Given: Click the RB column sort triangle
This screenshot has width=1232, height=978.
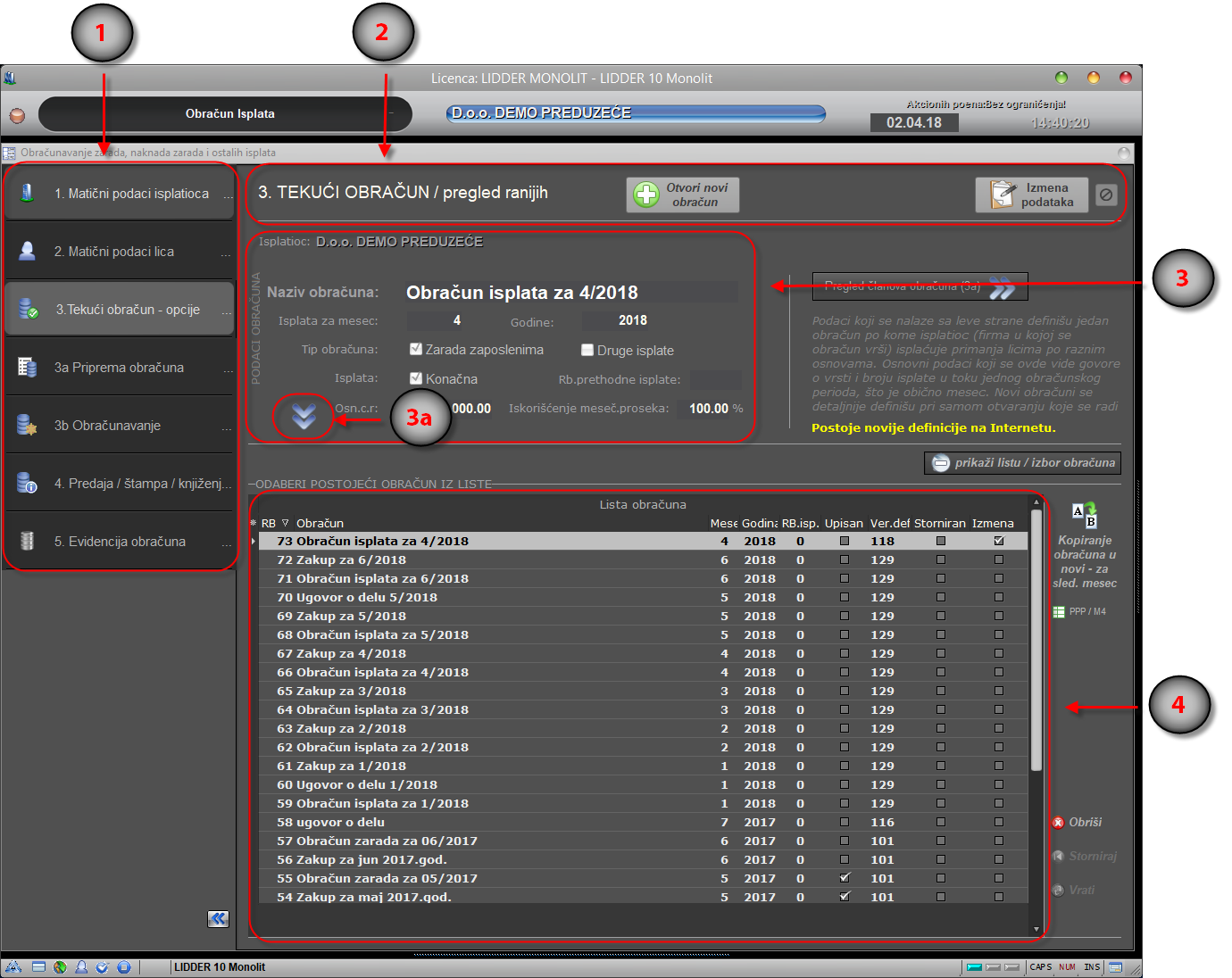Looking at the screenshot, I should [286, 523].
